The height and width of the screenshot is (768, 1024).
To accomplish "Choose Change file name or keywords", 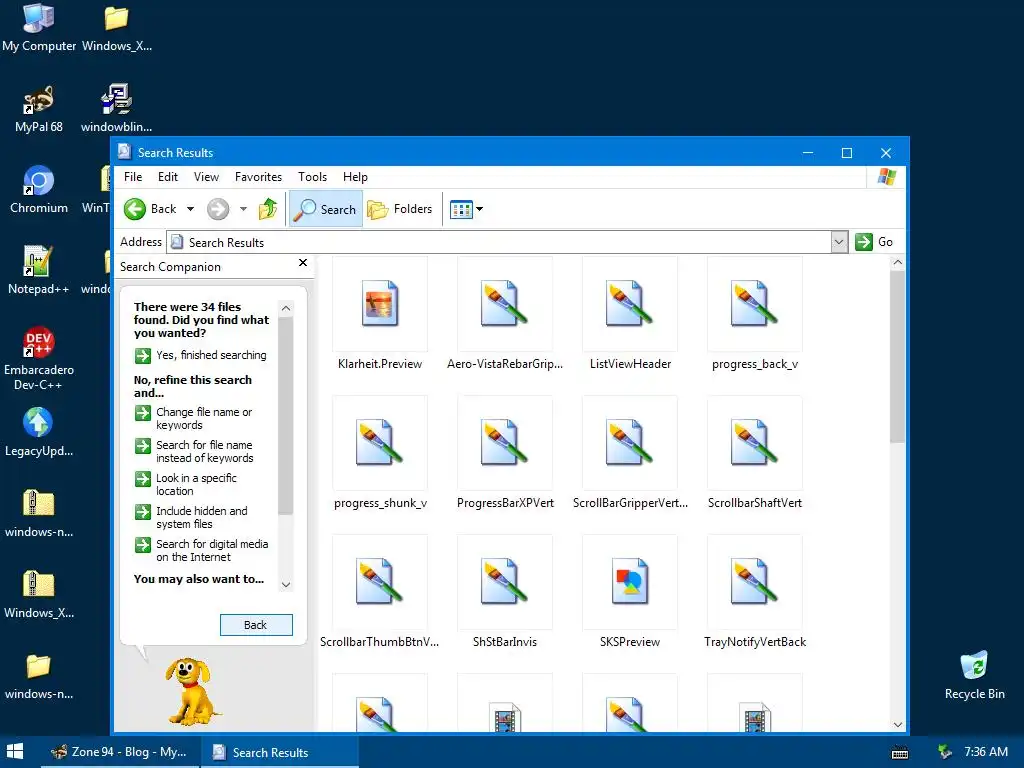I will pyautogui.click(x=194, y=419).
